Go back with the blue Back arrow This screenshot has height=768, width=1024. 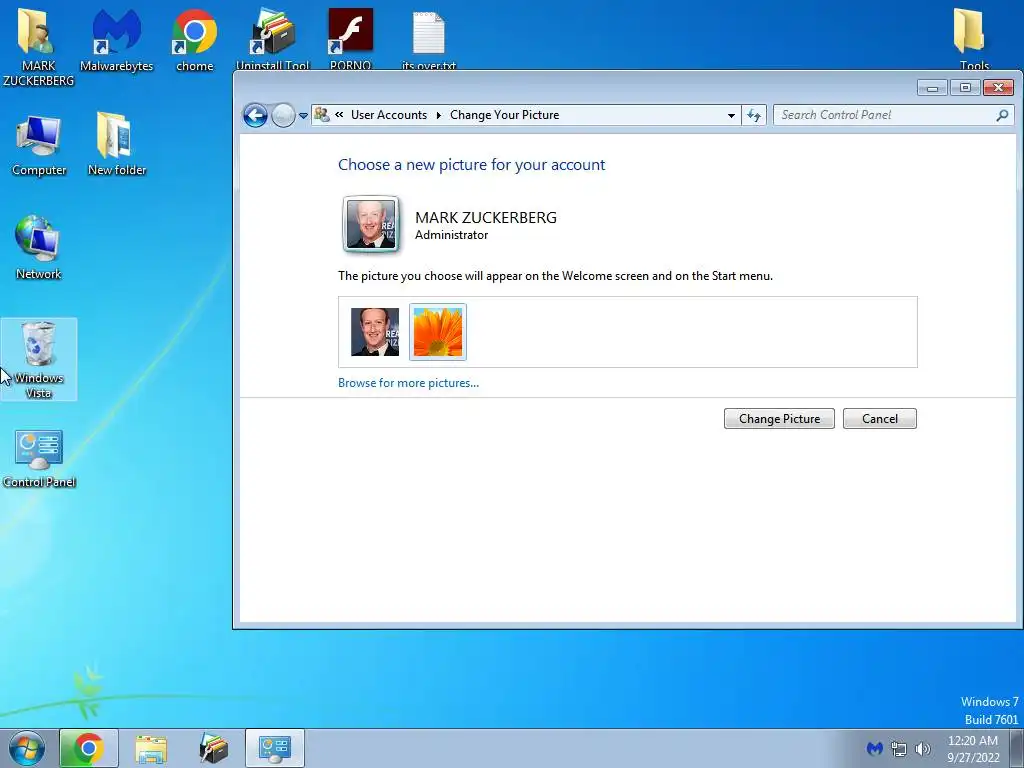tap(255, 116)
